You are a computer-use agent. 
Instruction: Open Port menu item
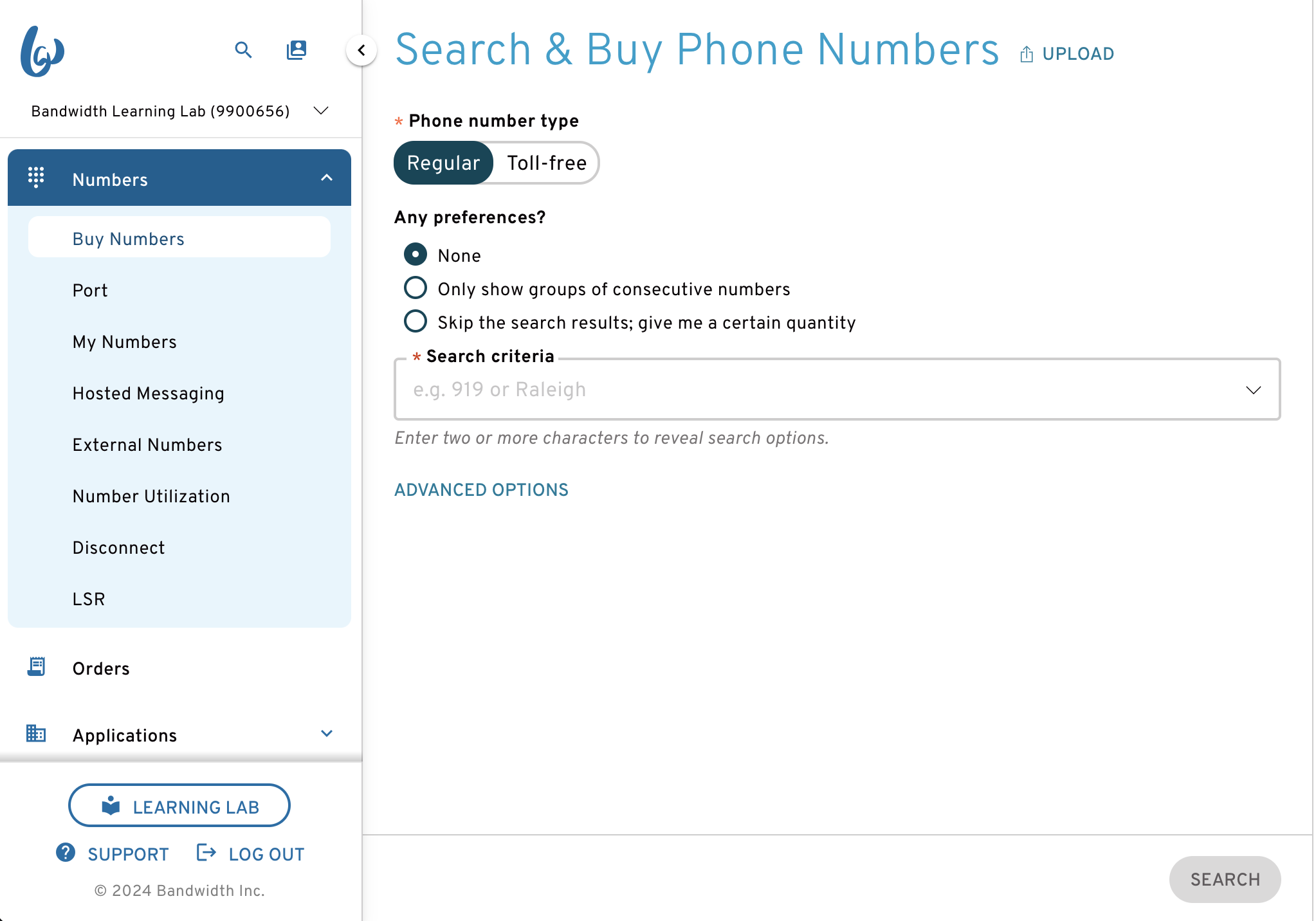[179, 291]
